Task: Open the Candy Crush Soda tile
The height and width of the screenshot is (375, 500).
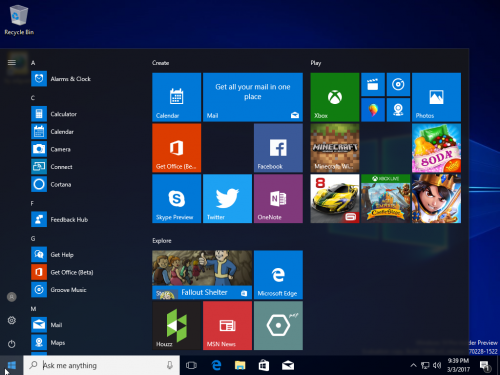Action: coord(436,148)
